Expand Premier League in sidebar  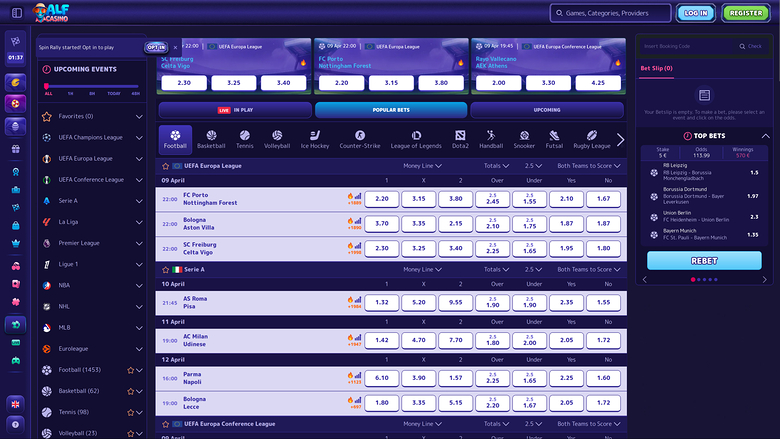point(139,243)
